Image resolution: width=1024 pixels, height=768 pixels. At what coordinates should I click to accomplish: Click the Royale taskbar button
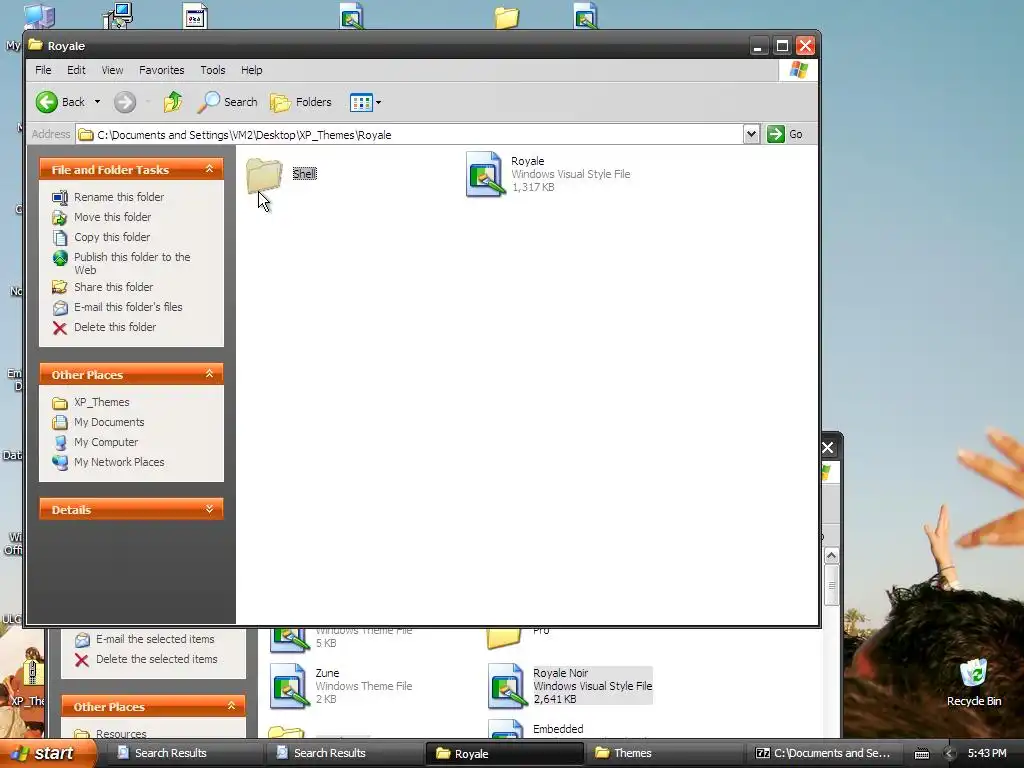point(504,753)
